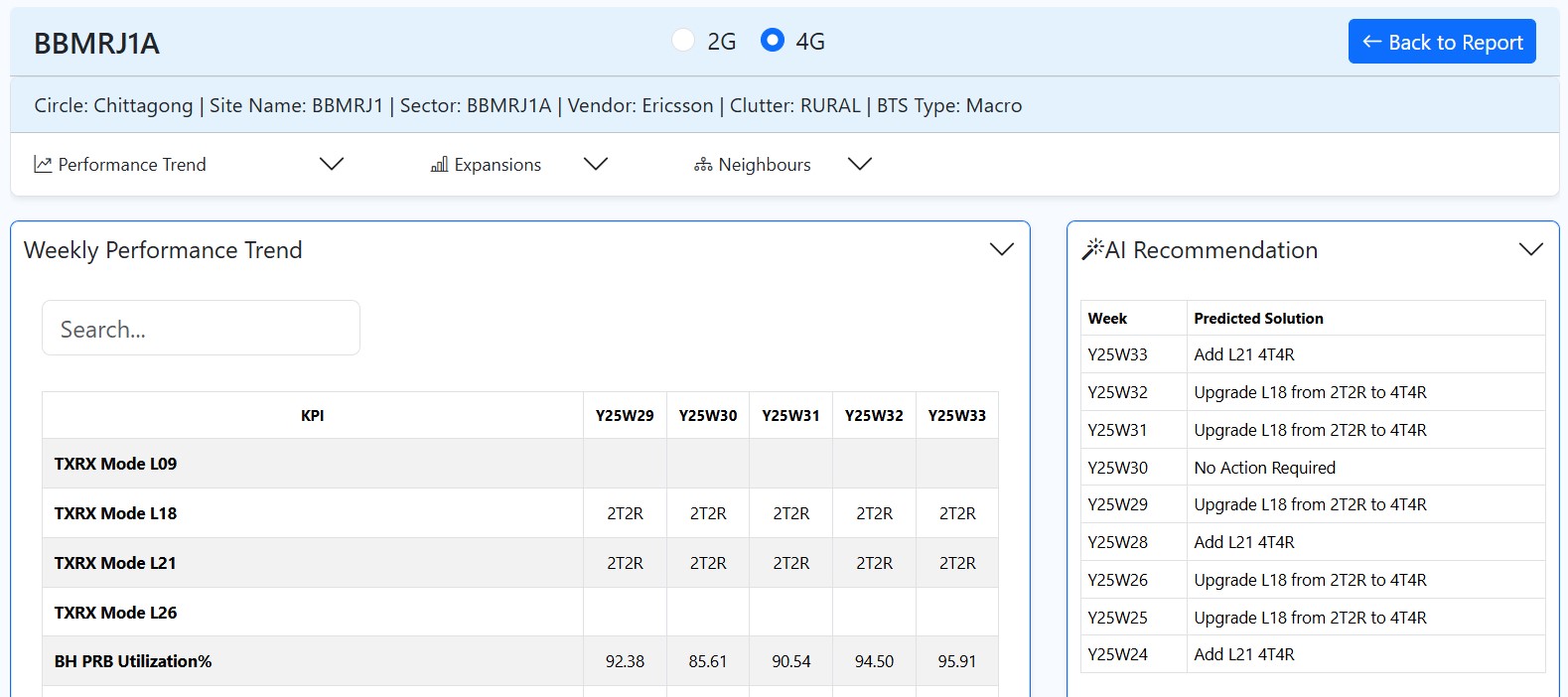Select the TXRX Mode L18 row label
Screen dimensions: 1568x697
(x=115, y=513)
